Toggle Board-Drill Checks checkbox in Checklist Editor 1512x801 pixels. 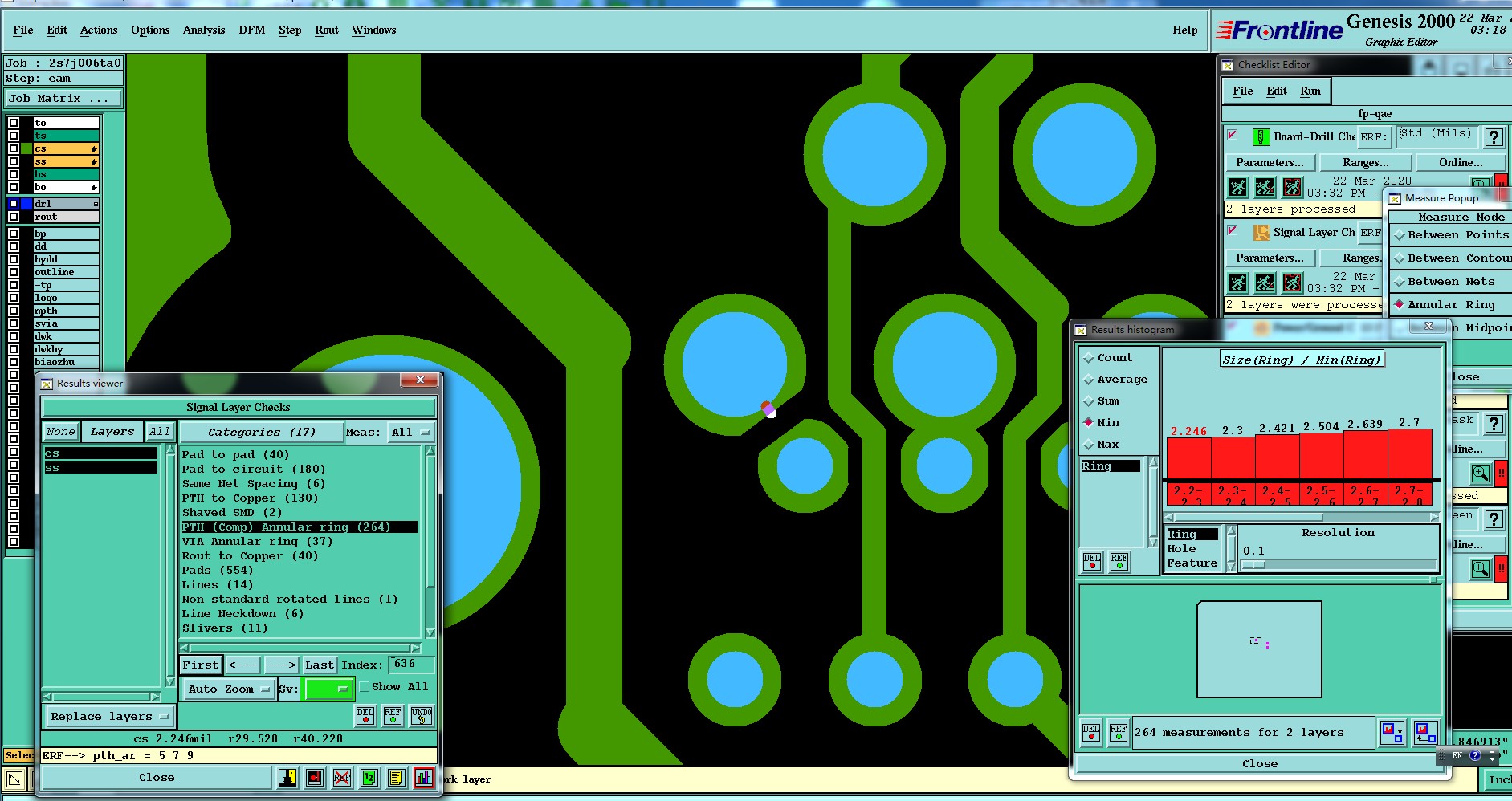(1233, 135)
